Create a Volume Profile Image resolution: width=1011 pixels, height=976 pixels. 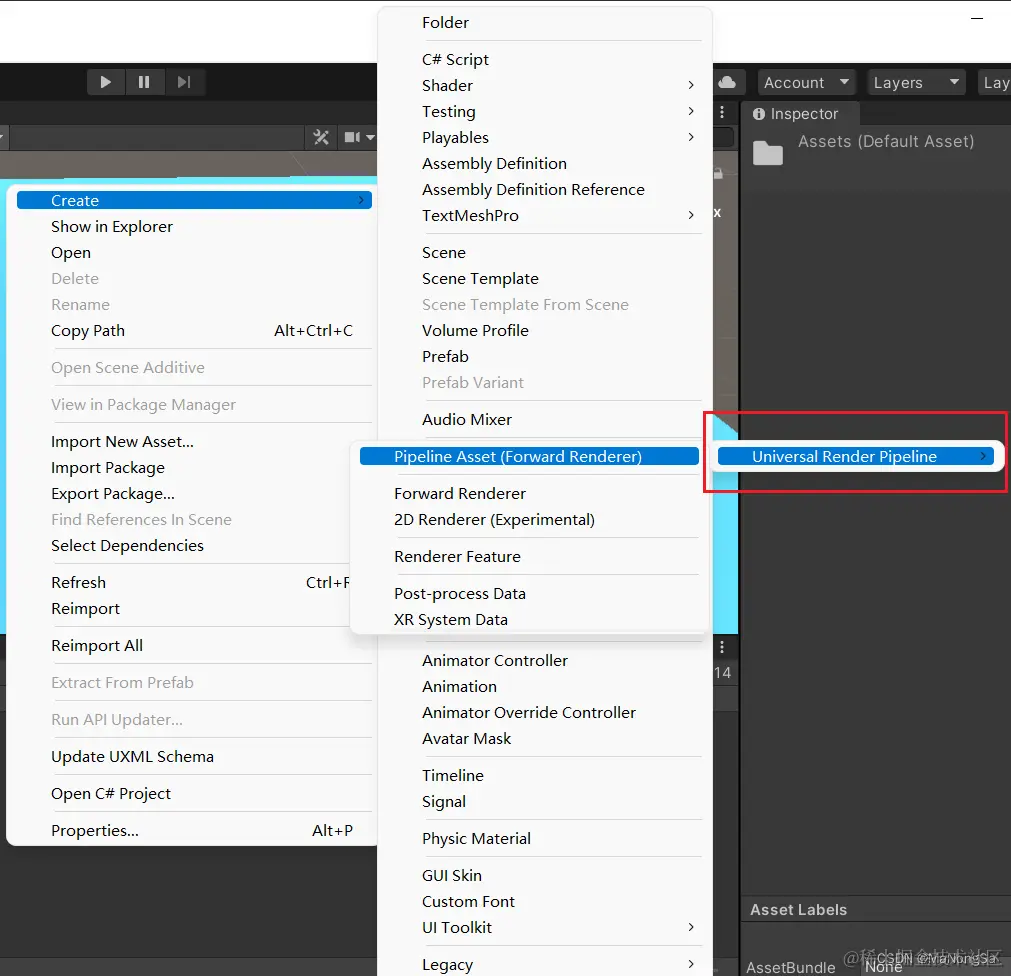545,331
